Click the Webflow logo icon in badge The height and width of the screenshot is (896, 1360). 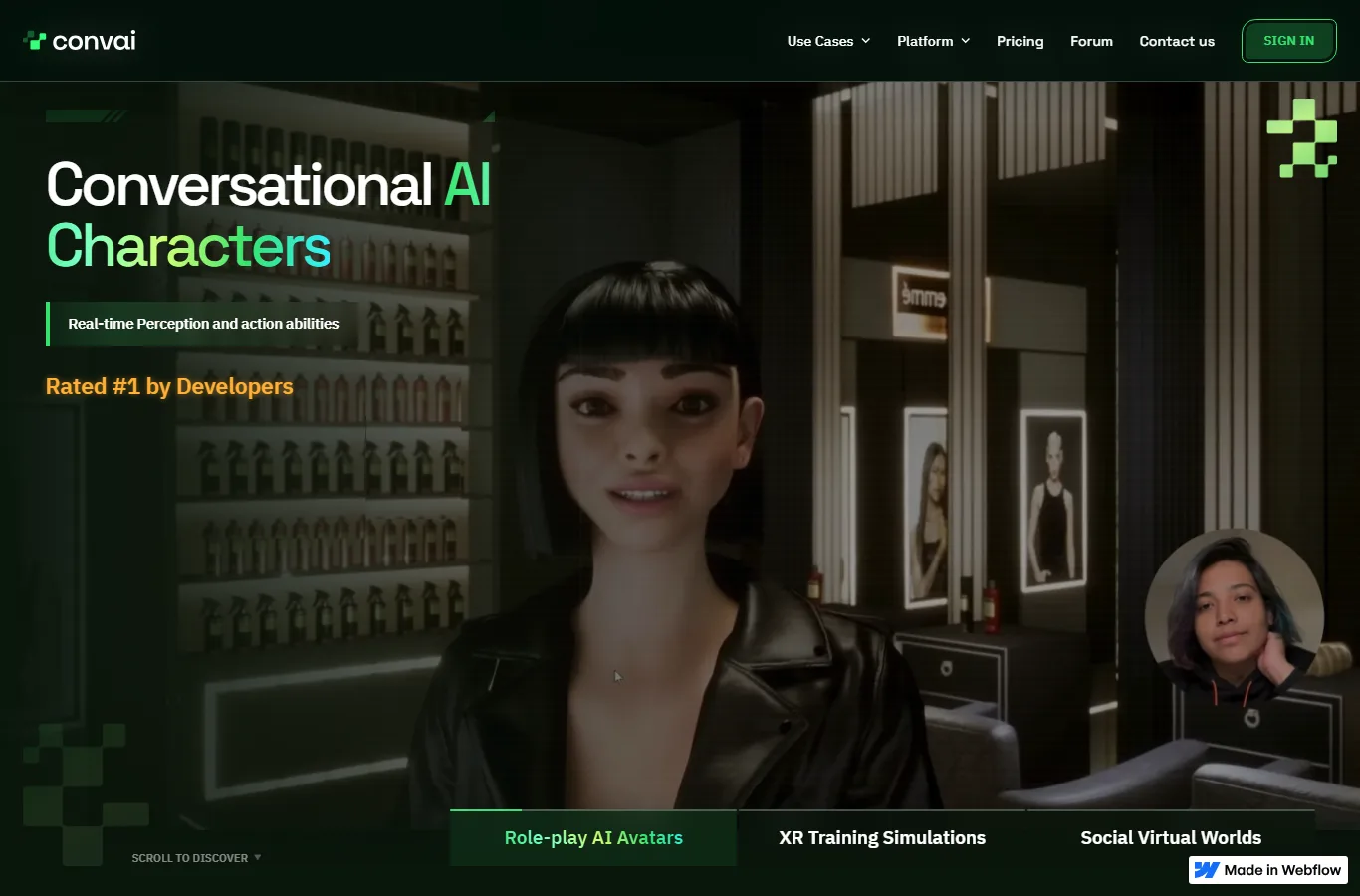pyautogui.click(x=1207, y=870)
